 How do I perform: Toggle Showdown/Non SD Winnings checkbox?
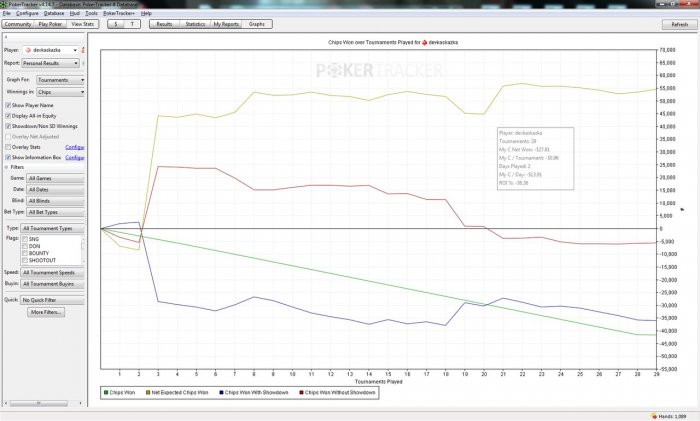coord(8,126)
